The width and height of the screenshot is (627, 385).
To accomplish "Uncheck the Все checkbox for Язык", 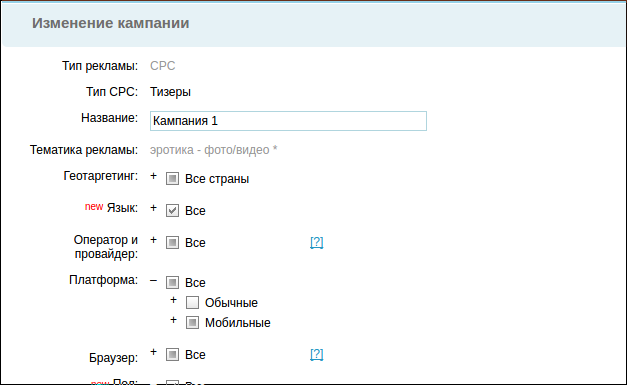I will point(172,211).
